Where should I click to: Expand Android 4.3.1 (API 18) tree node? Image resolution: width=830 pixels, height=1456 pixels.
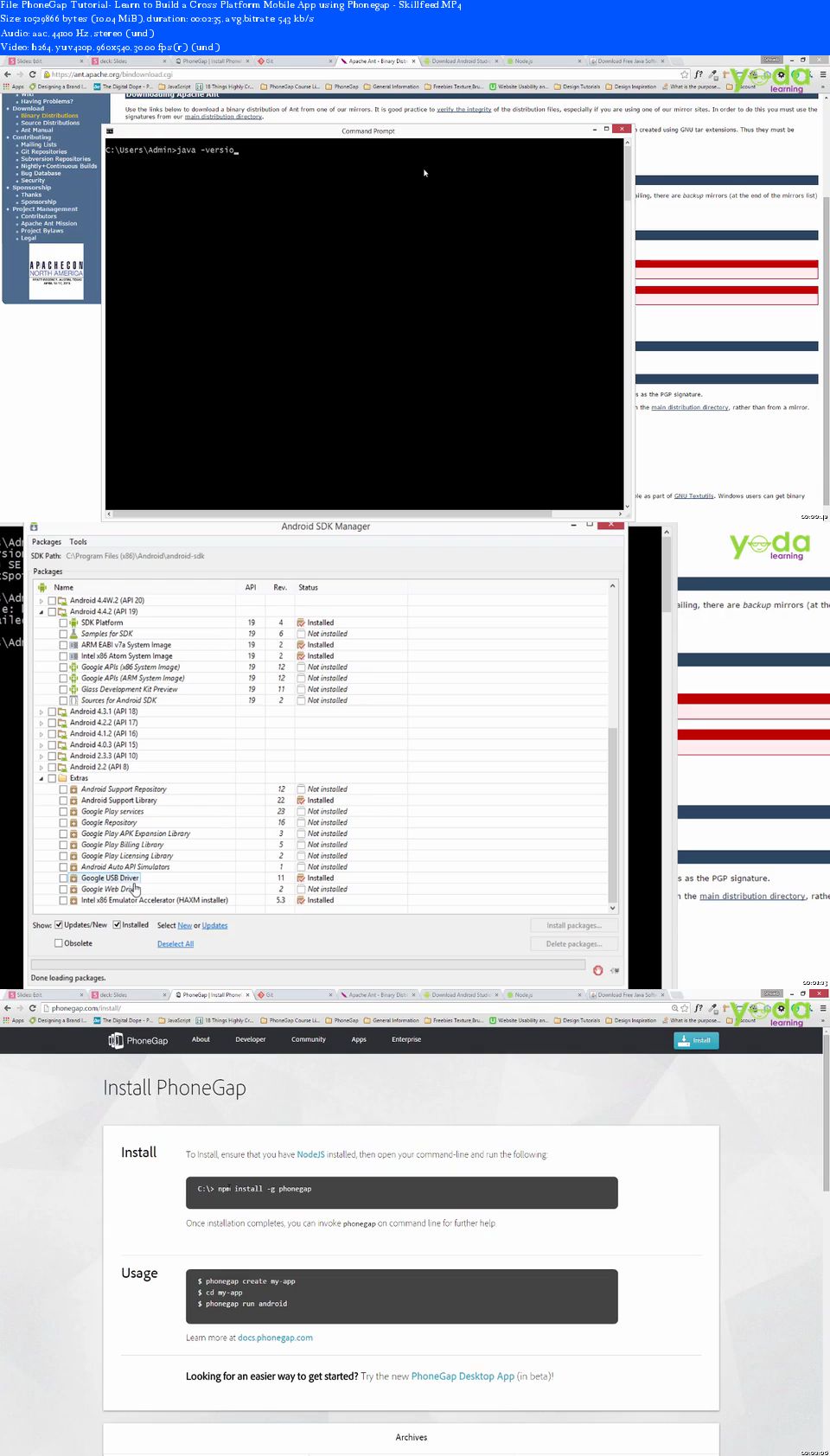click(41, 712)
